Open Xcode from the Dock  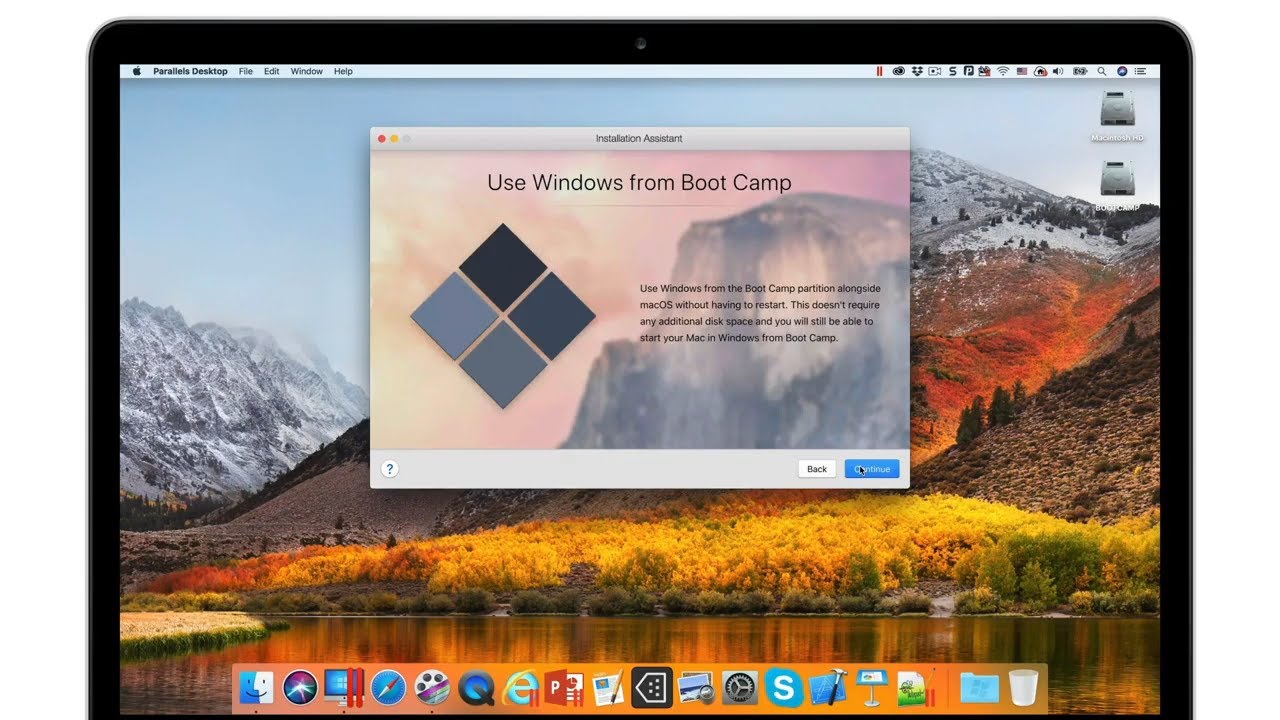(x=828, y=687)
